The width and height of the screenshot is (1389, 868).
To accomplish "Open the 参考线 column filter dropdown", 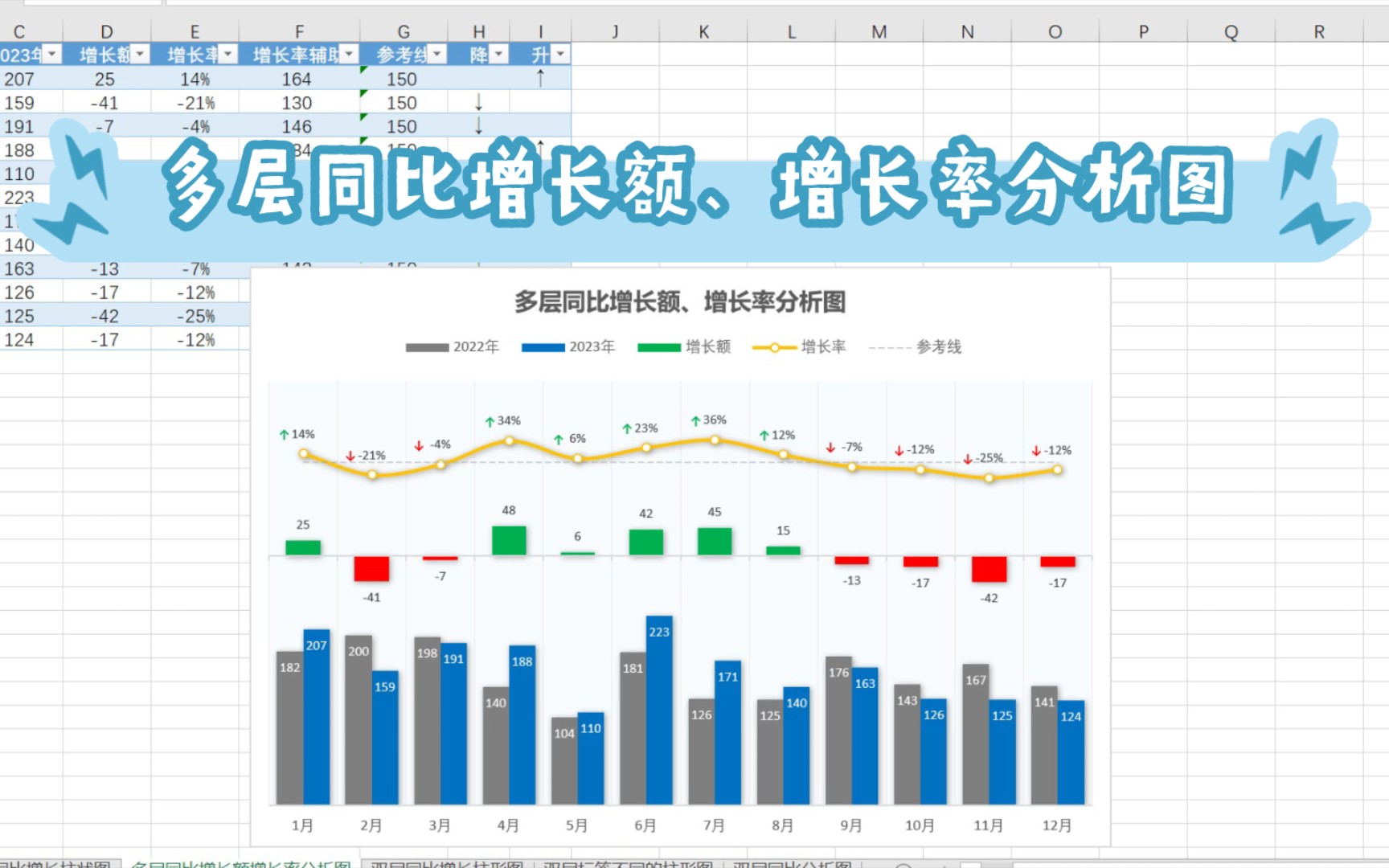I will [435, 55].
